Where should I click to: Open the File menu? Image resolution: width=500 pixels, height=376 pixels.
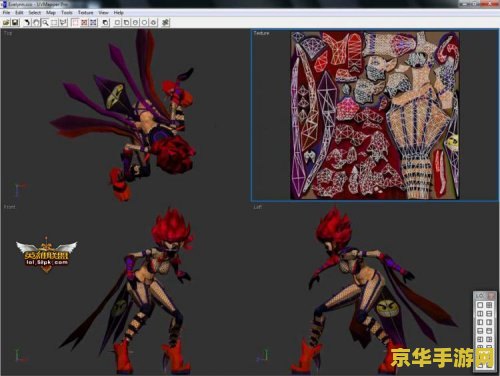[6, 13]
